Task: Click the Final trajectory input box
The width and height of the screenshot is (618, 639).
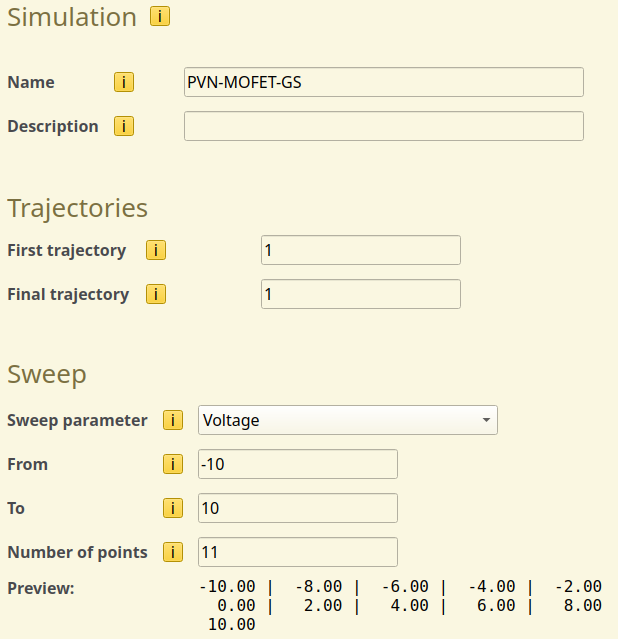Action: pos(360,294)
